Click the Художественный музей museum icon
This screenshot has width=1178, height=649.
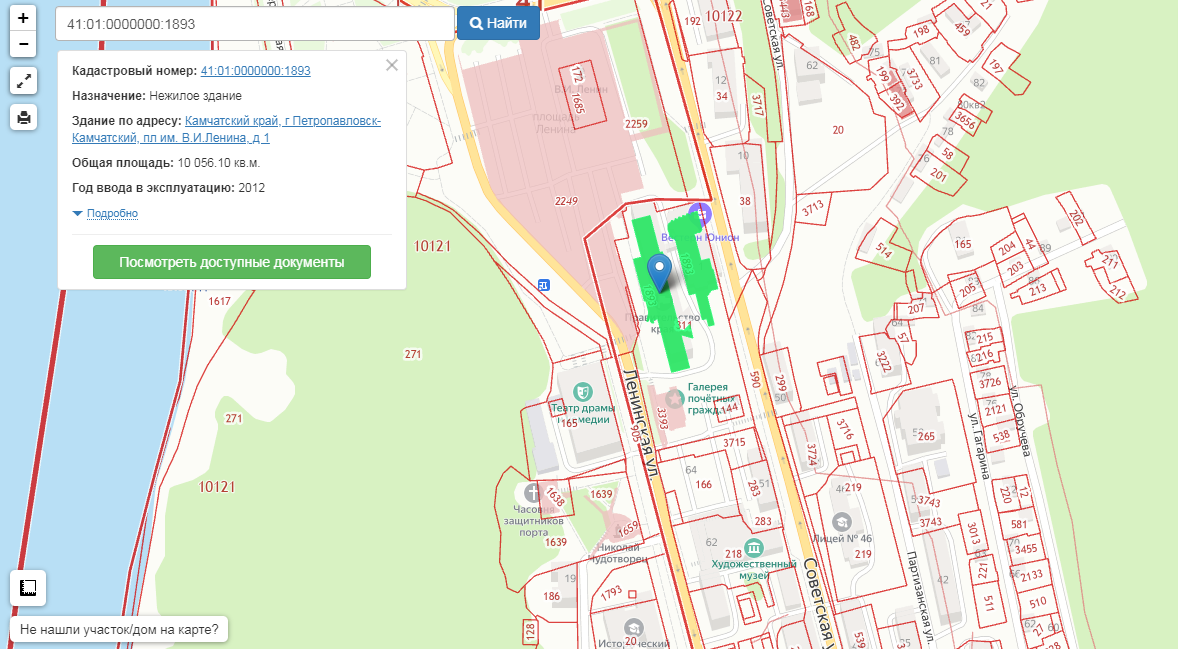(753, 546)
